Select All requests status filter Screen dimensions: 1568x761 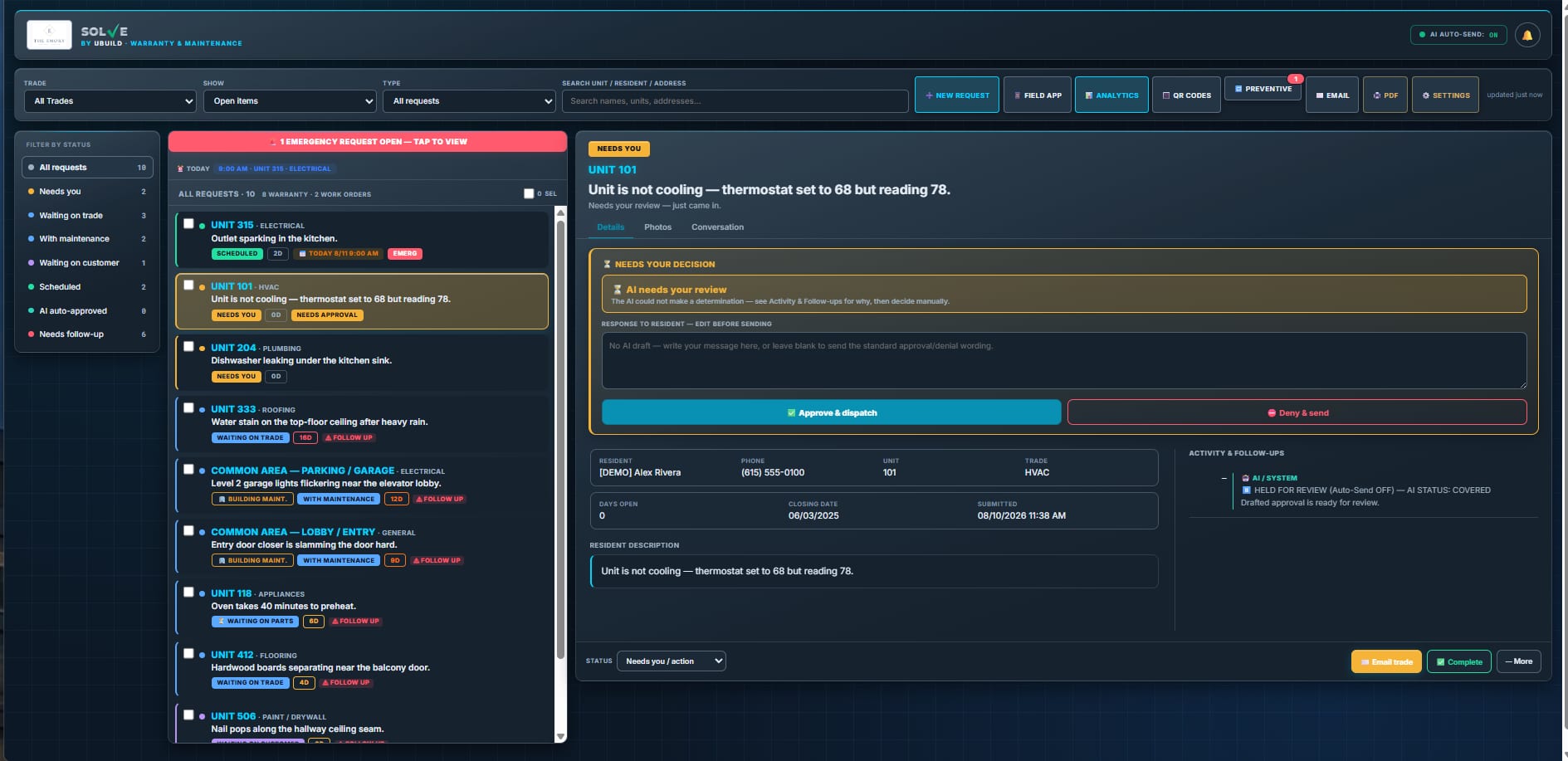click(87, 168)
